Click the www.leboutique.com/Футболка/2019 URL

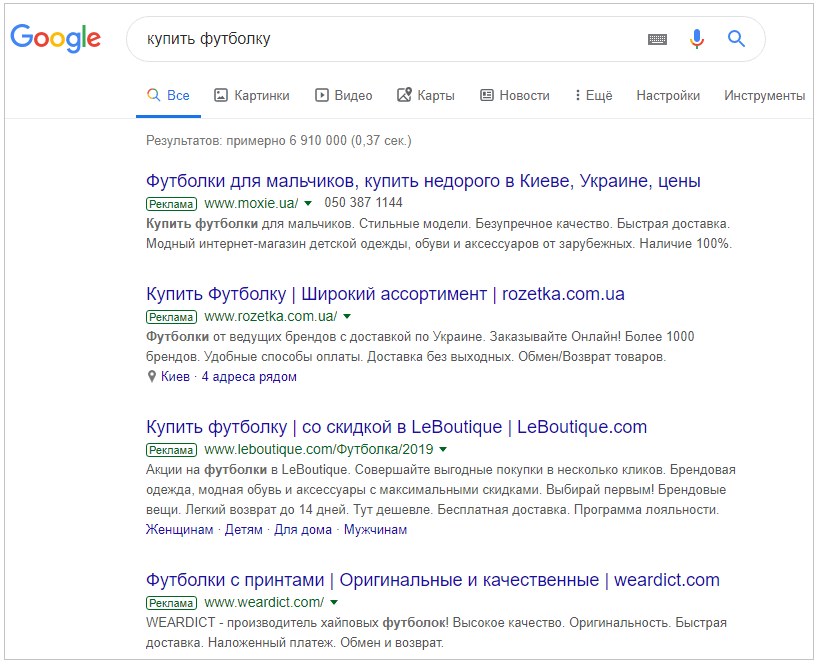[x=319, y=449]
